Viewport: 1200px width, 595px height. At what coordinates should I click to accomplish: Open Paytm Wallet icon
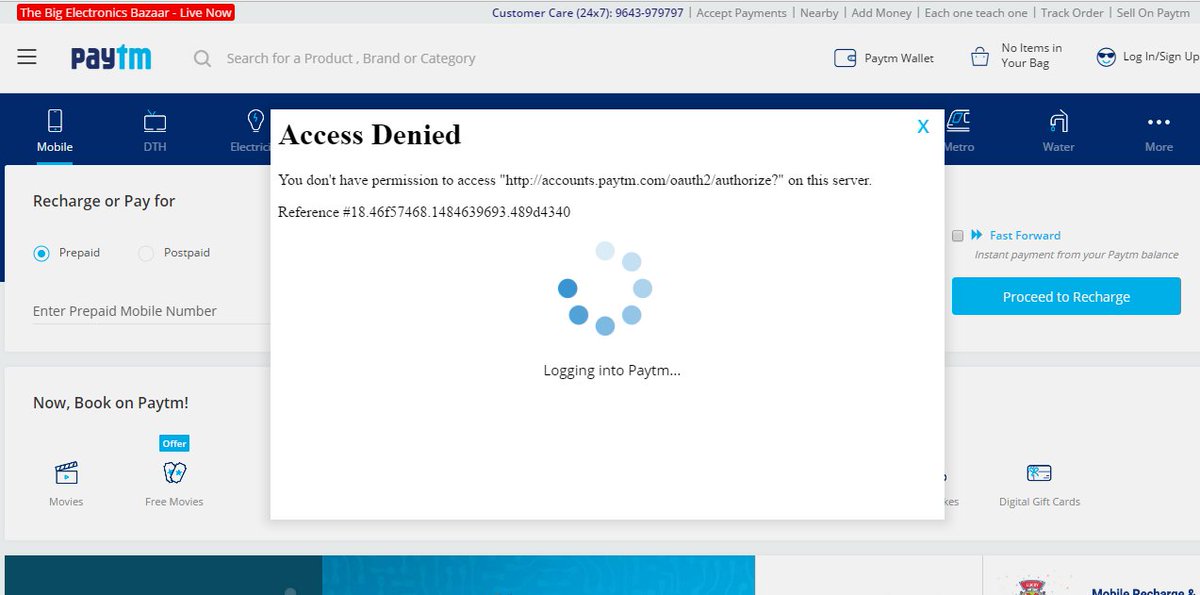coord(845,58)
